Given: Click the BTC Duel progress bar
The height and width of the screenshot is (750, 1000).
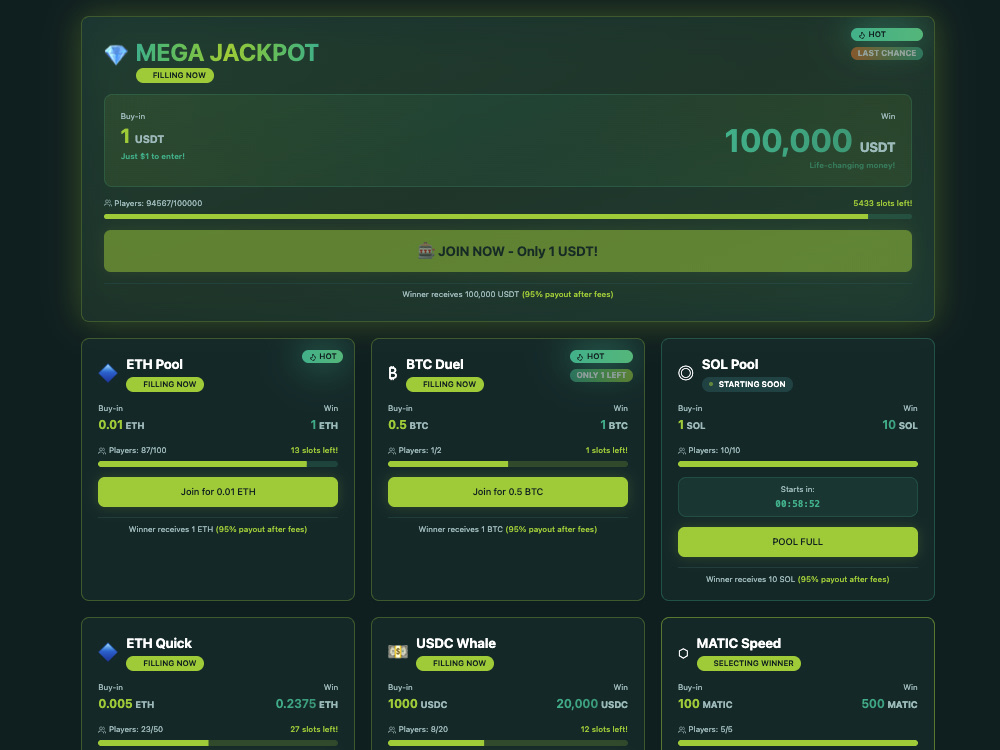Looking at the screenshot, I should click(x=508, y=464).
